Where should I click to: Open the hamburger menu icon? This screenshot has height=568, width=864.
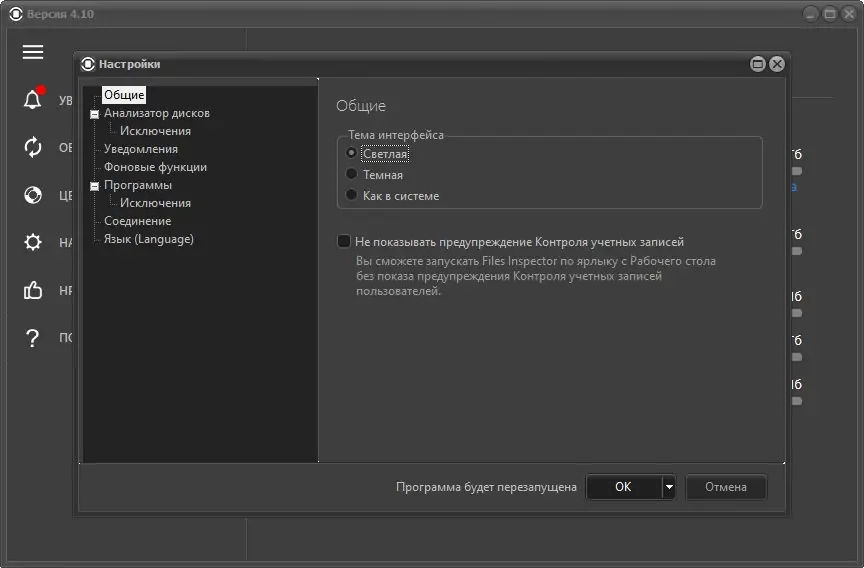(33, 52)
